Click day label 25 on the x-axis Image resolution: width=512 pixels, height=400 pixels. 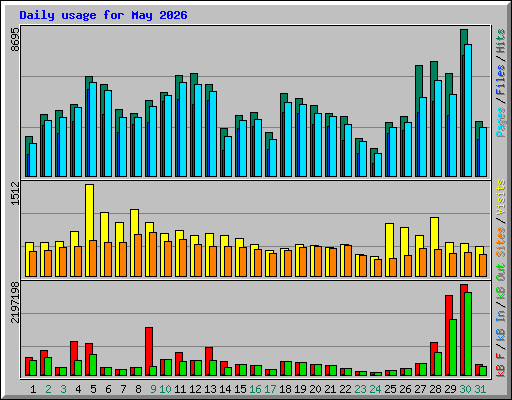point(390,389)
